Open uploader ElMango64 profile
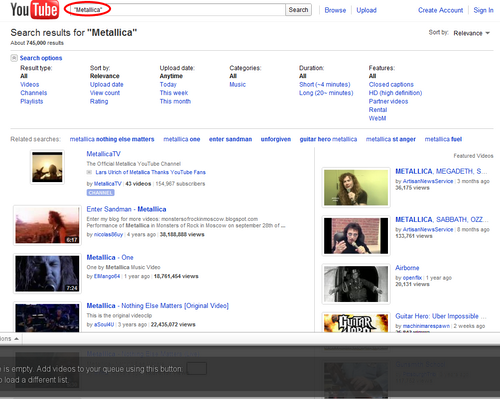The height and width of the screenshot is (399, 500). coord(107,276)
